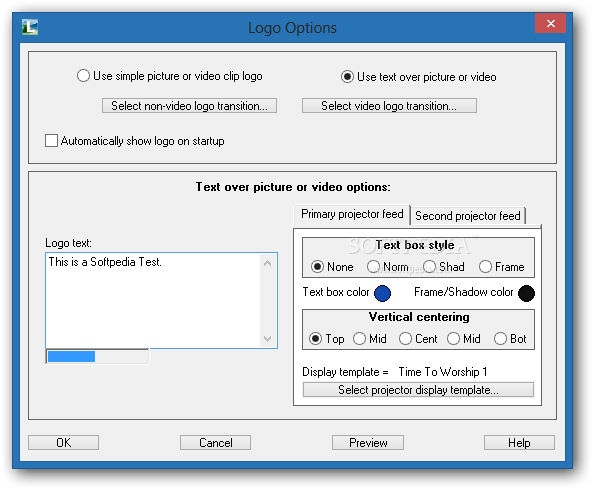Open 'Select non-video logo transition...'

pyautogui.click(x=189, y=106)
